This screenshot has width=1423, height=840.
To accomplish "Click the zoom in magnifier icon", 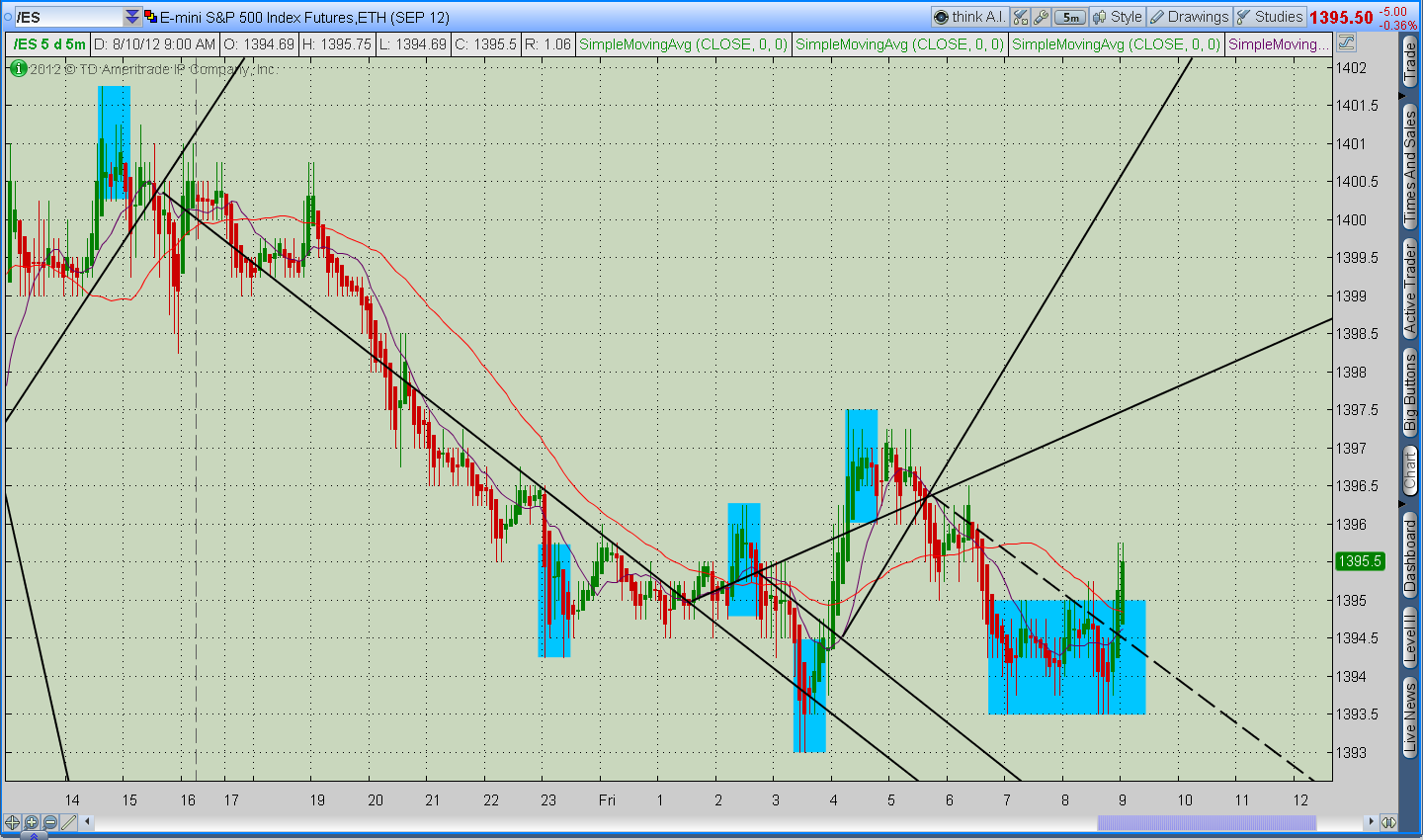I will pos(31,822).
